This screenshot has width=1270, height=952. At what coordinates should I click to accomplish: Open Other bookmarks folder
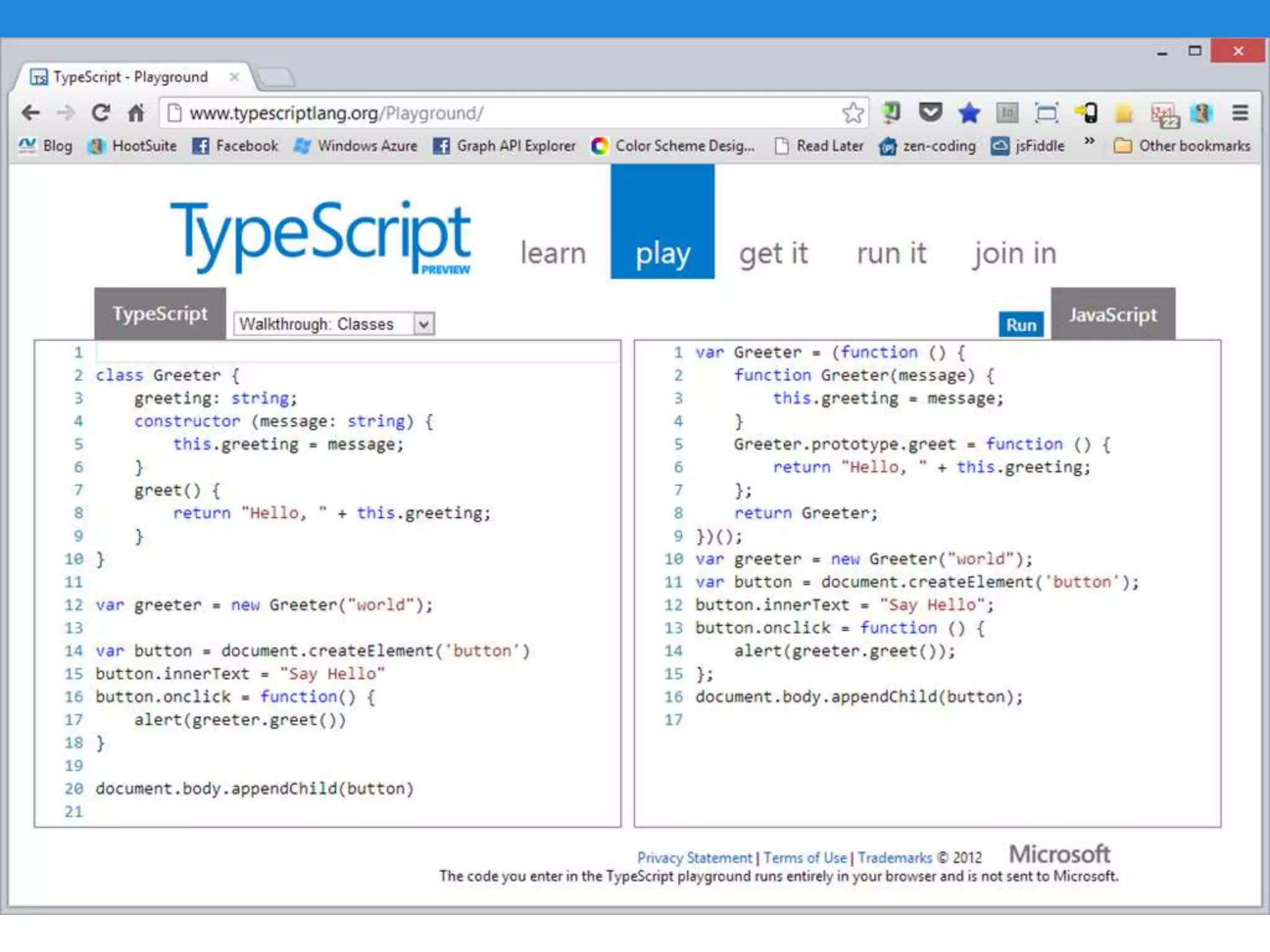(1182, 146)
